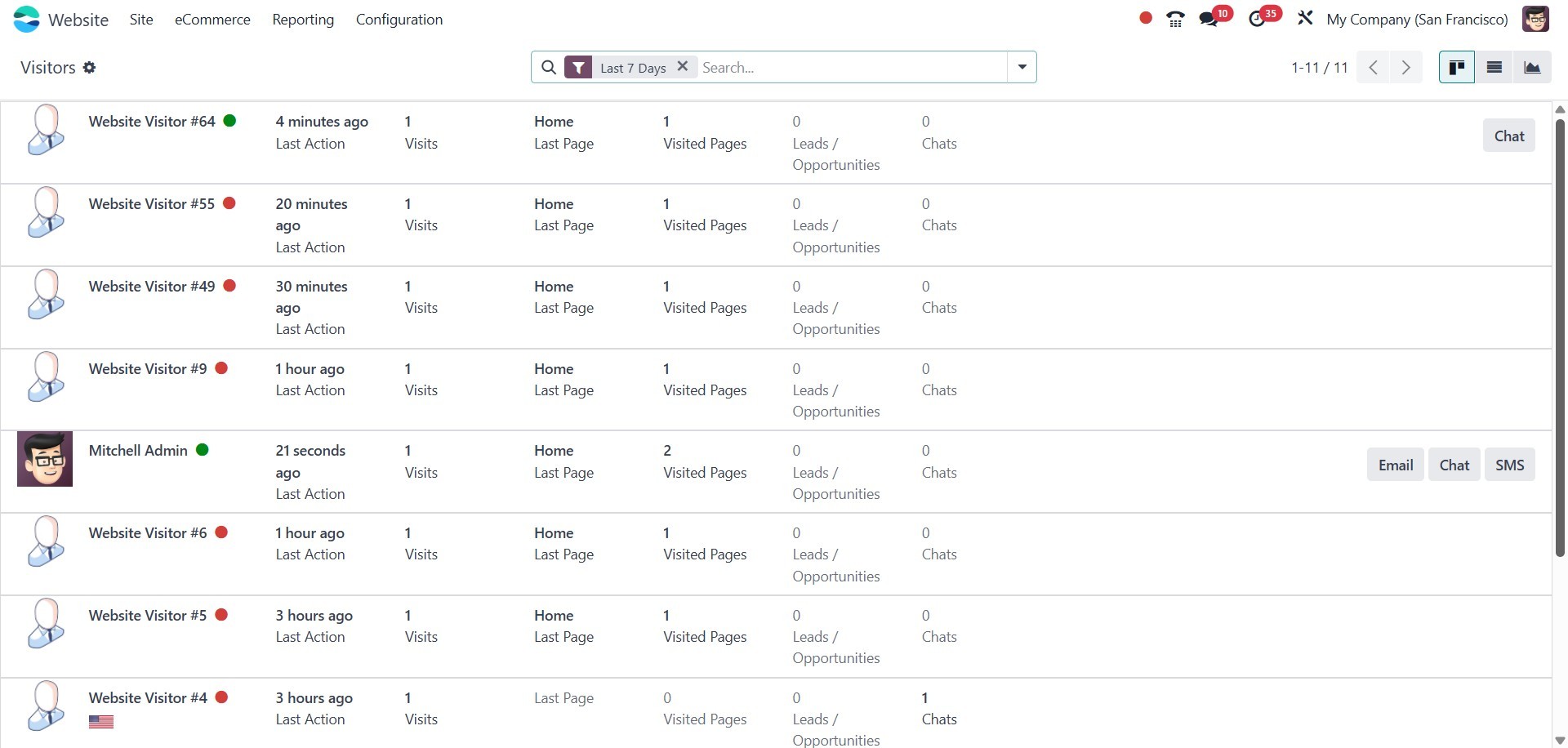Open the activities clock icon
The image size is (1568, 748).
pos(1257,19)
